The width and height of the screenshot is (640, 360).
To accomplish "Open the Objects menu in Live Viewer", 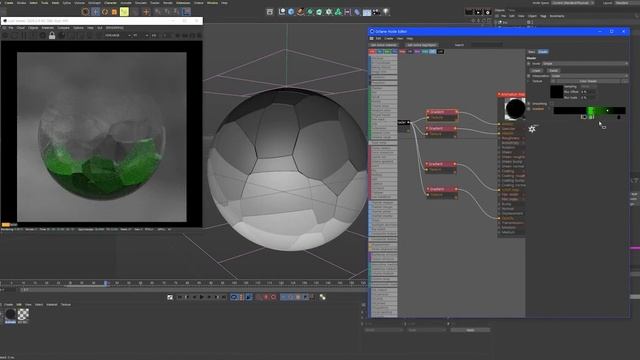I will pos(33,28).
